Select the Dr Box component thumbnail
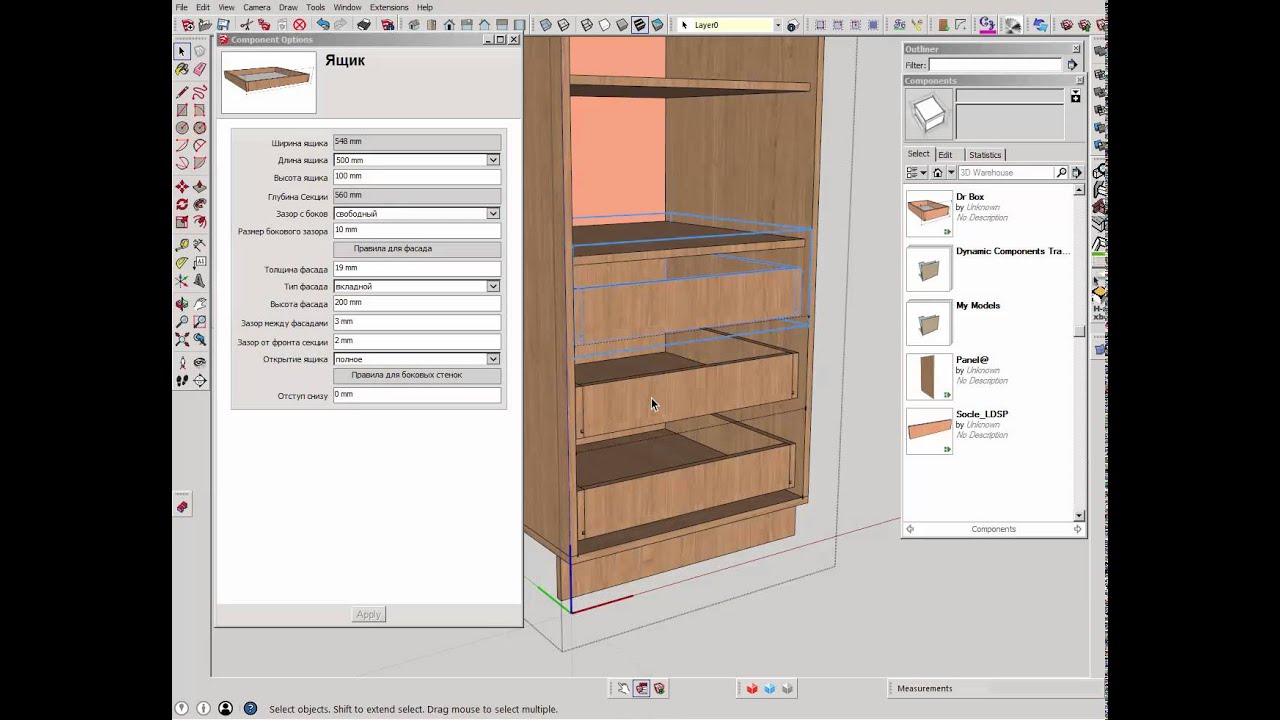The width and height of the screenshot is (1280, 720). [x=929, y=214]
